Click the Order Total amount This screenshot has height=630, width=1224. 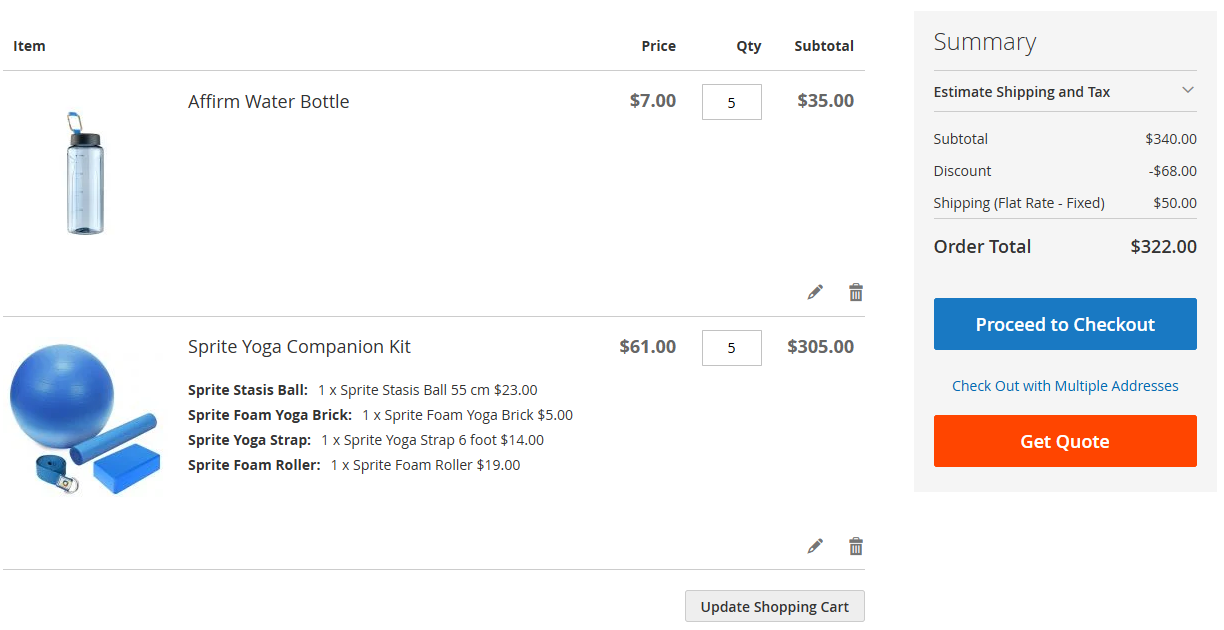(1163, 246)
